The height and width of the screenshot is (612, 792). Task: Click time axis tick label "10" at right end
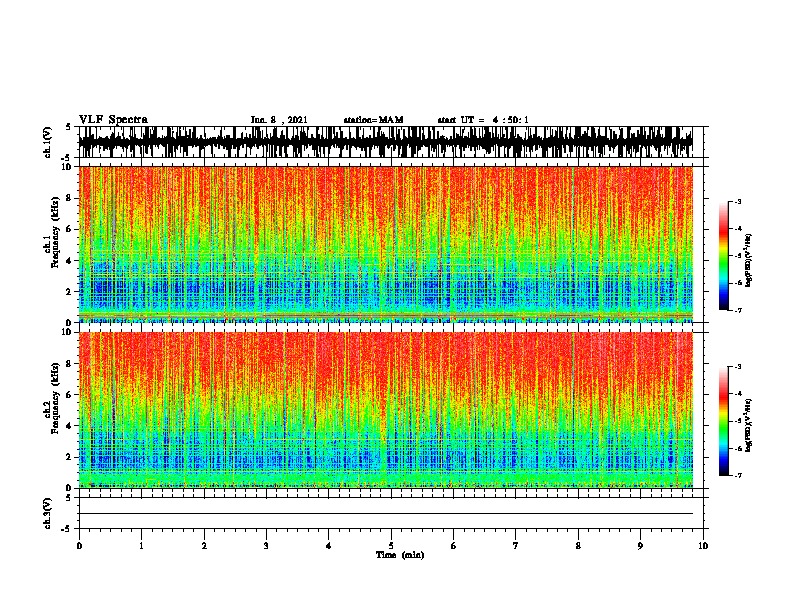tap(703, 546)
